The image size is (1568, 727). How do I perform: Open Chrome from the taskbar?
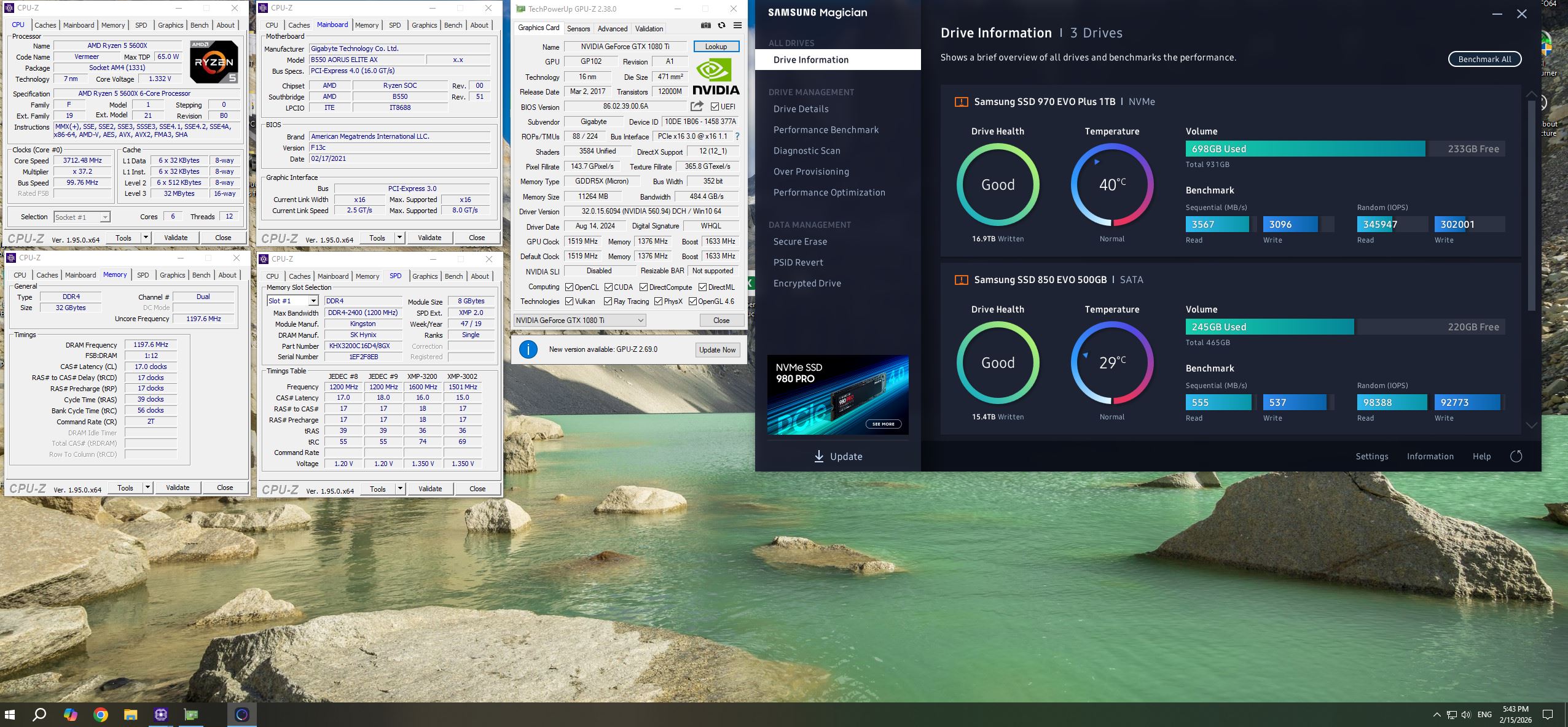(101, 714)
